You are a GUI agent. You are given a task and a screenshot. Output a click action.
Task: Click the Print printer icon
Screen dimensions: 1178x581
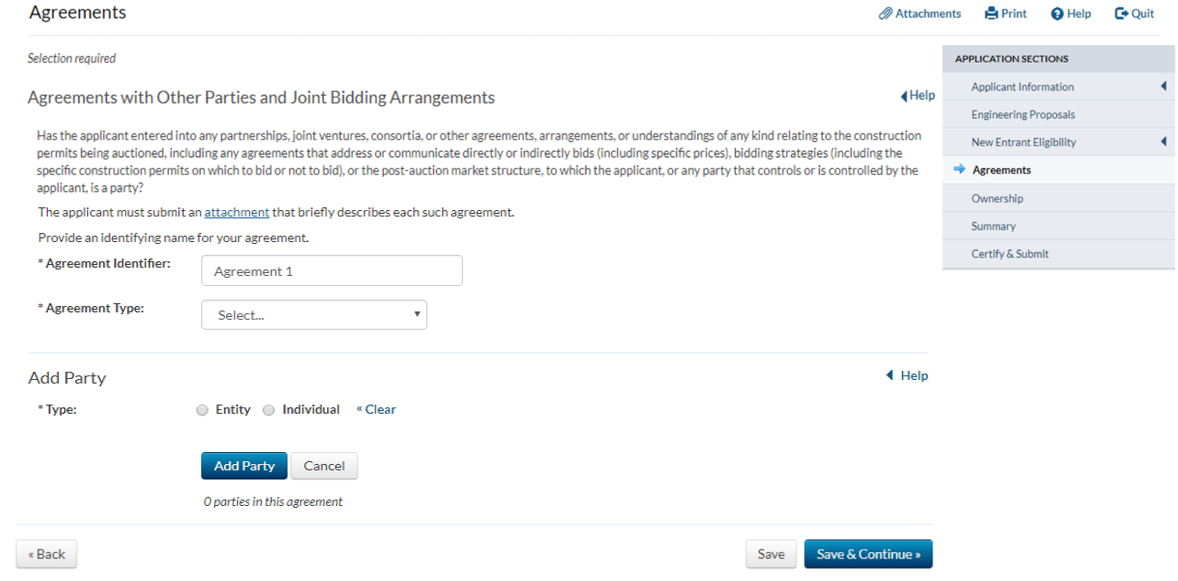tap(991, 14)
